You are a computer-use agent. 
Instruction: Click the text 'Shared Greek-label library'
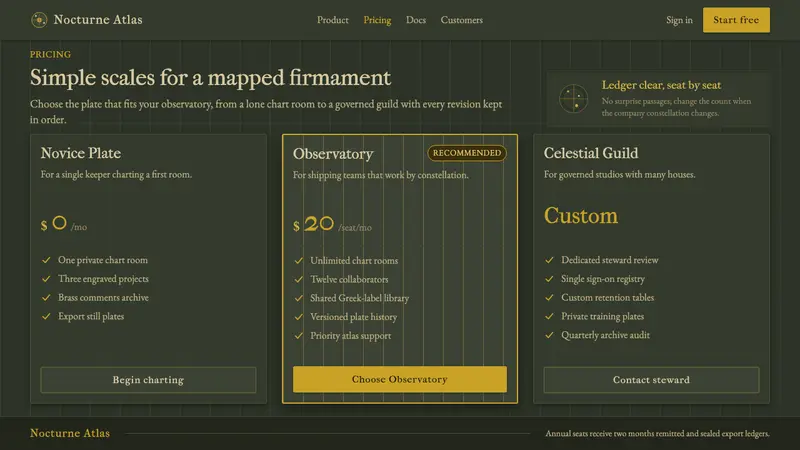point(360,298)
